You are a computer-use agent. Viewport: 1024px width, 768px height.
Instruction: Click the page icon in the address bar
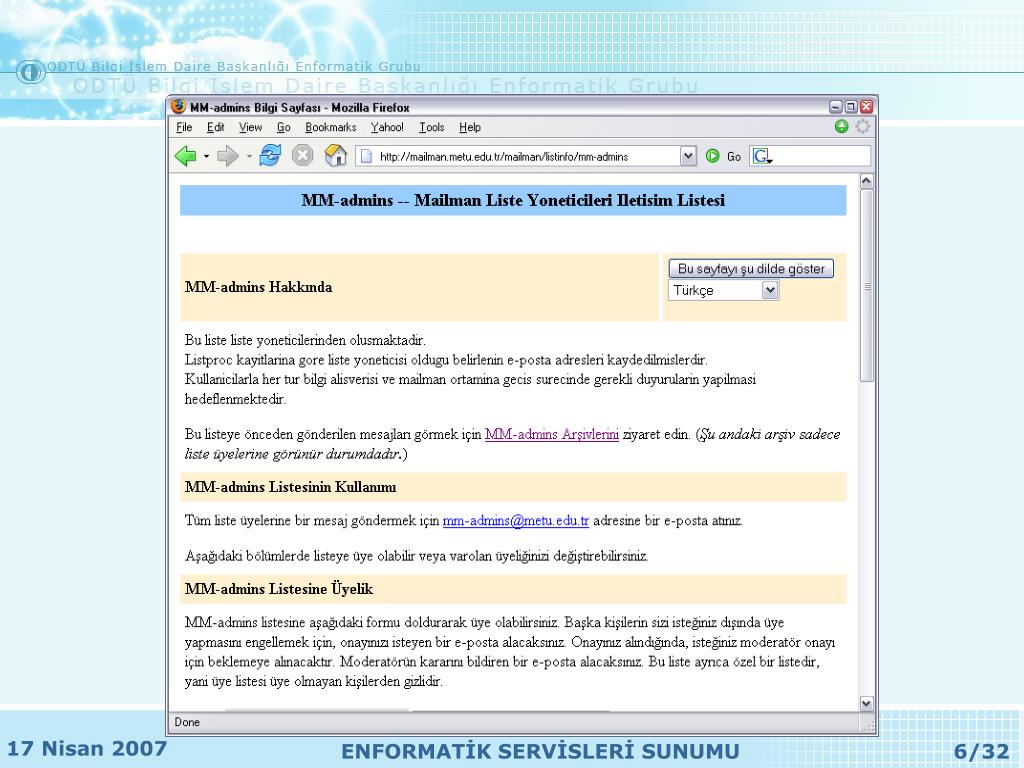367,156
